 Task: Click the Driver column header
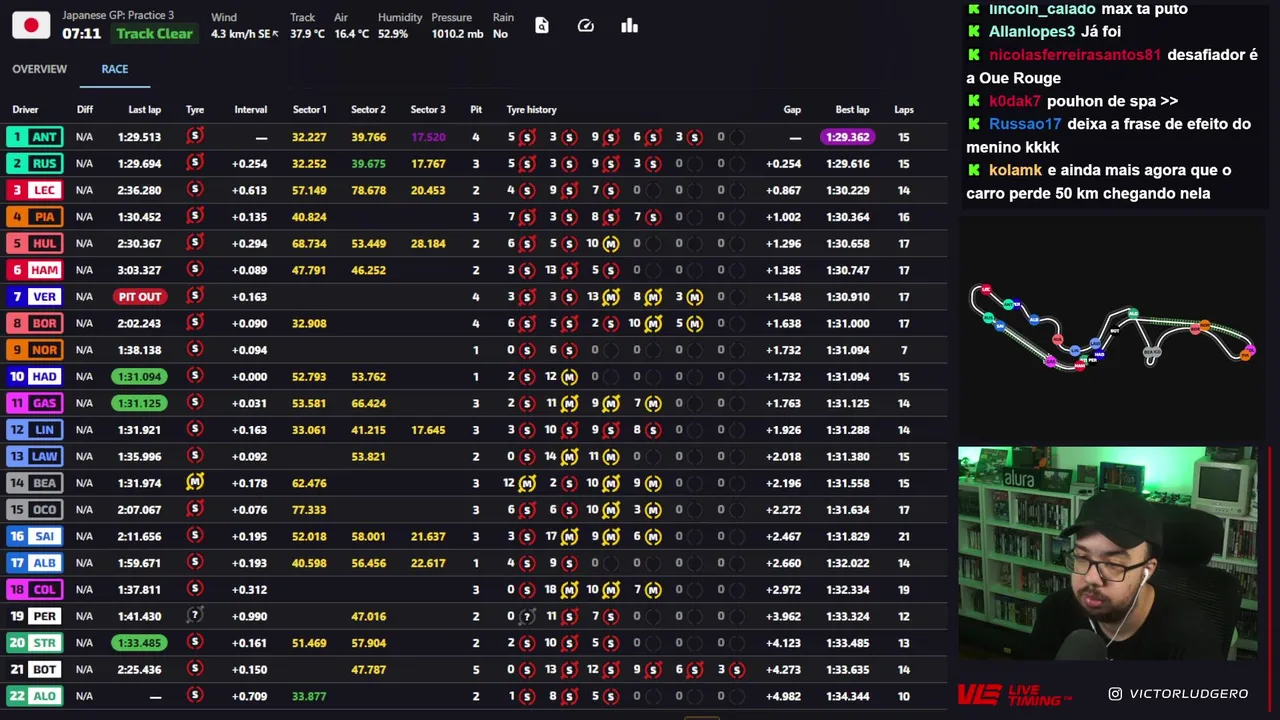pos(25,110)
